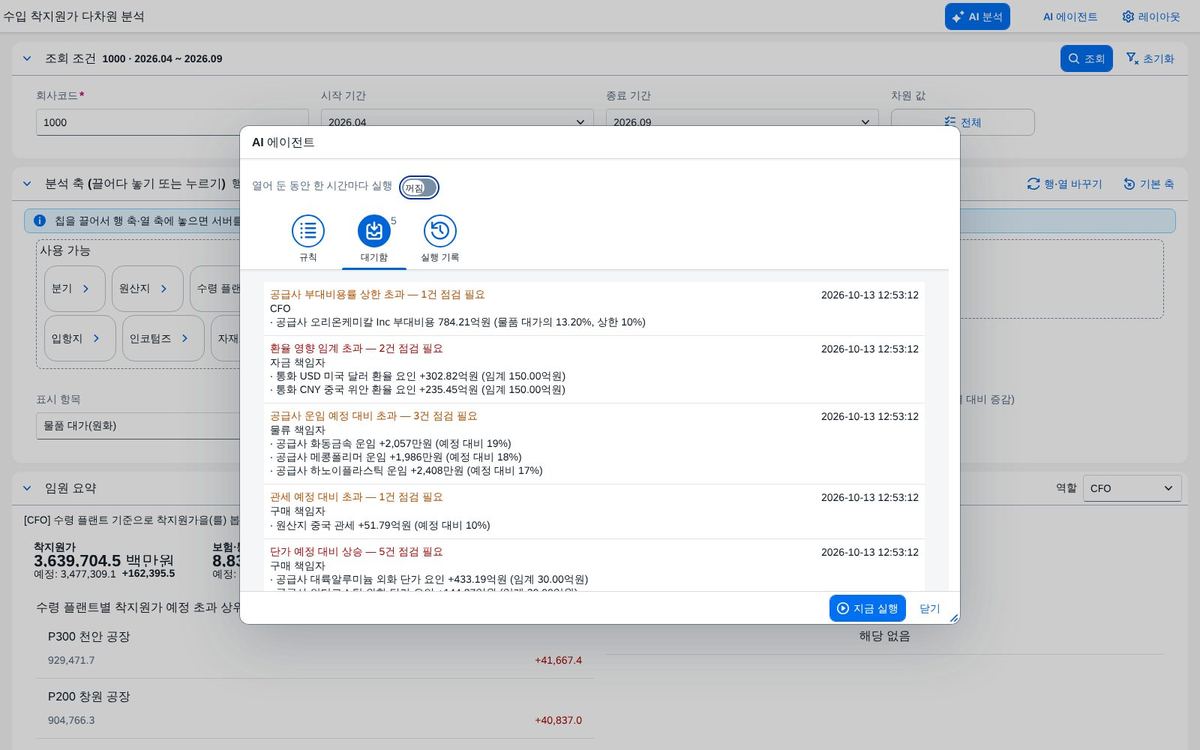Close the dialog with 닫기 button
The height and width of the screenshot is (750, 1200).
(x=930, y=608)
